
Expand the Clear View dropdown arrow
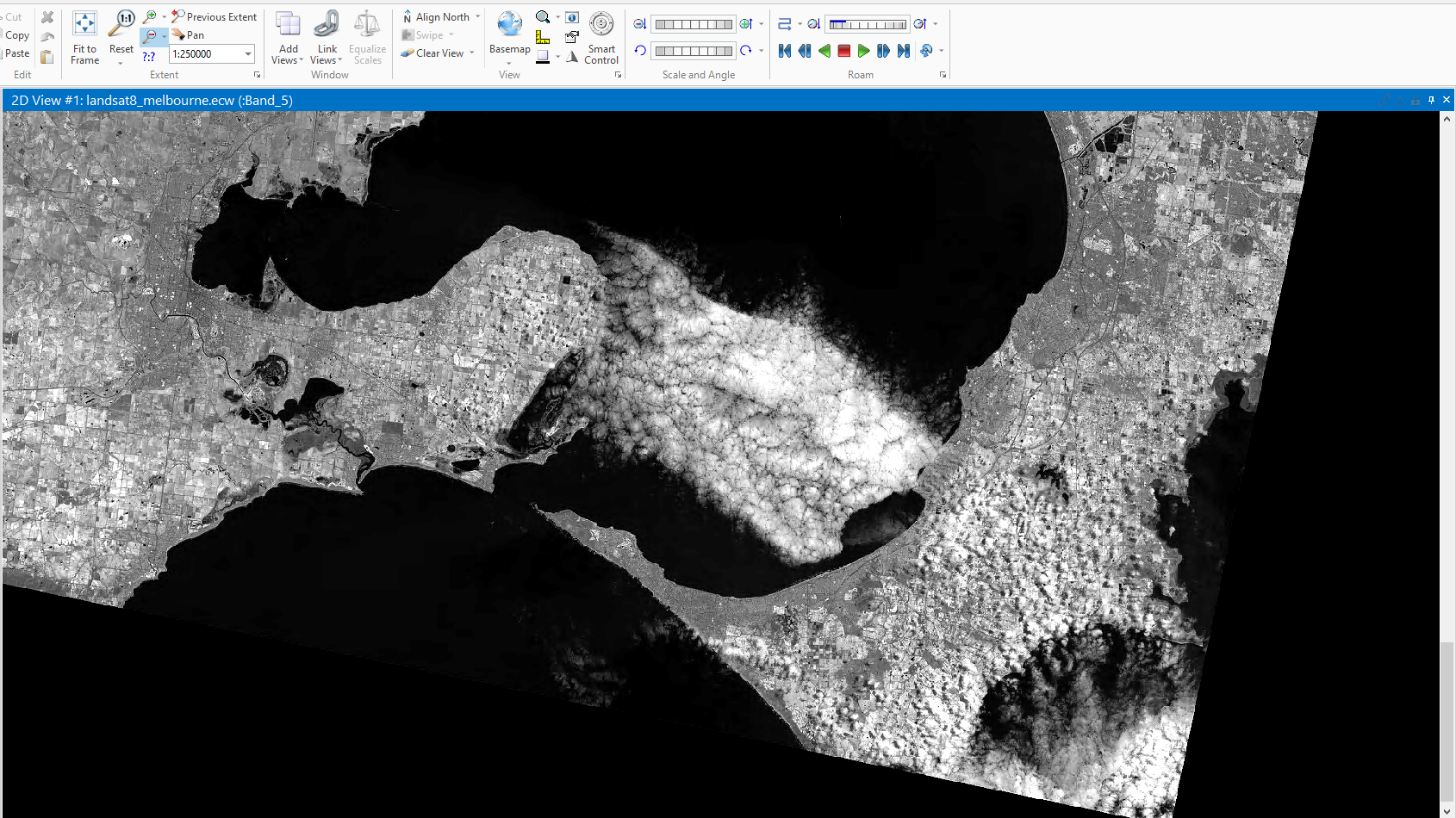[472, 53]
